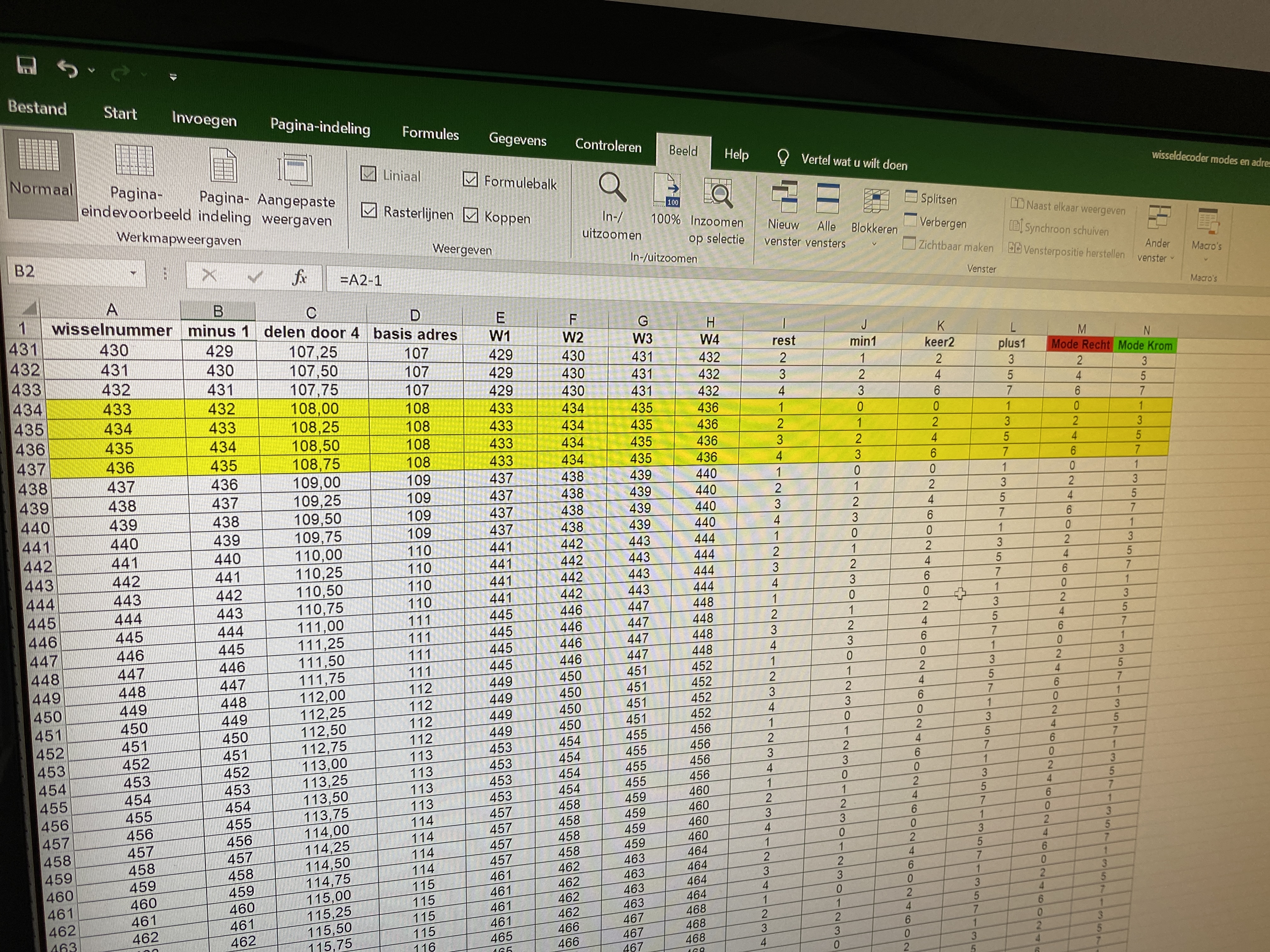Toggle the Rasterlijnen checkbox
Viewport: 1270px width, 952px height.
pos(369,211)
